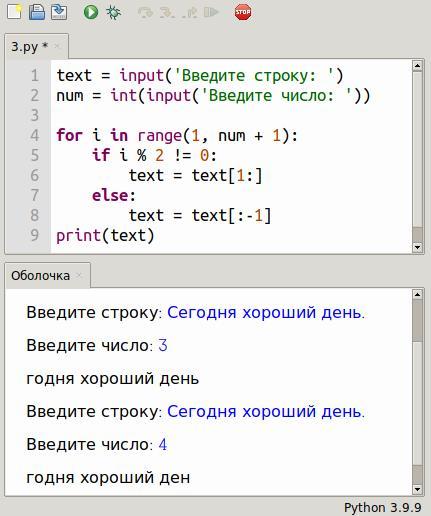Close the Оболочка tab
The height and width of the screenshot is (516, 431).
pos(79,275)
